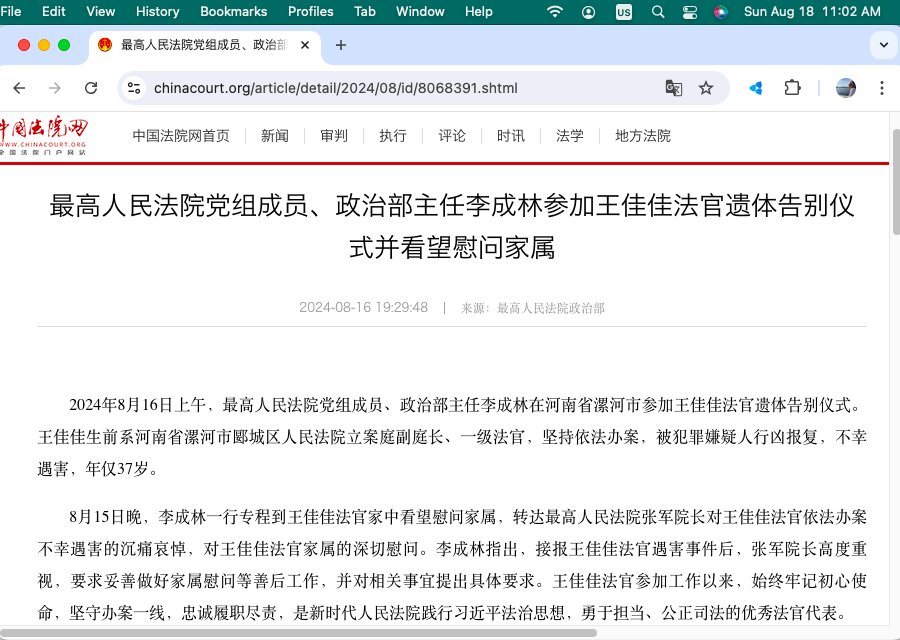The width and height of the screenshot is (900, 640).
Task: Bookmark this page with the star icon
Action: click(x=706, y=88)
